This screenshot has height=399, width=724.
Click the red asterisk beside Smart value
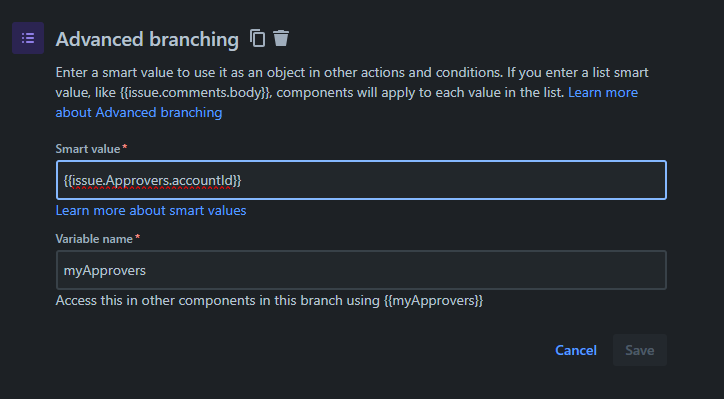click(x=125, y=147)
